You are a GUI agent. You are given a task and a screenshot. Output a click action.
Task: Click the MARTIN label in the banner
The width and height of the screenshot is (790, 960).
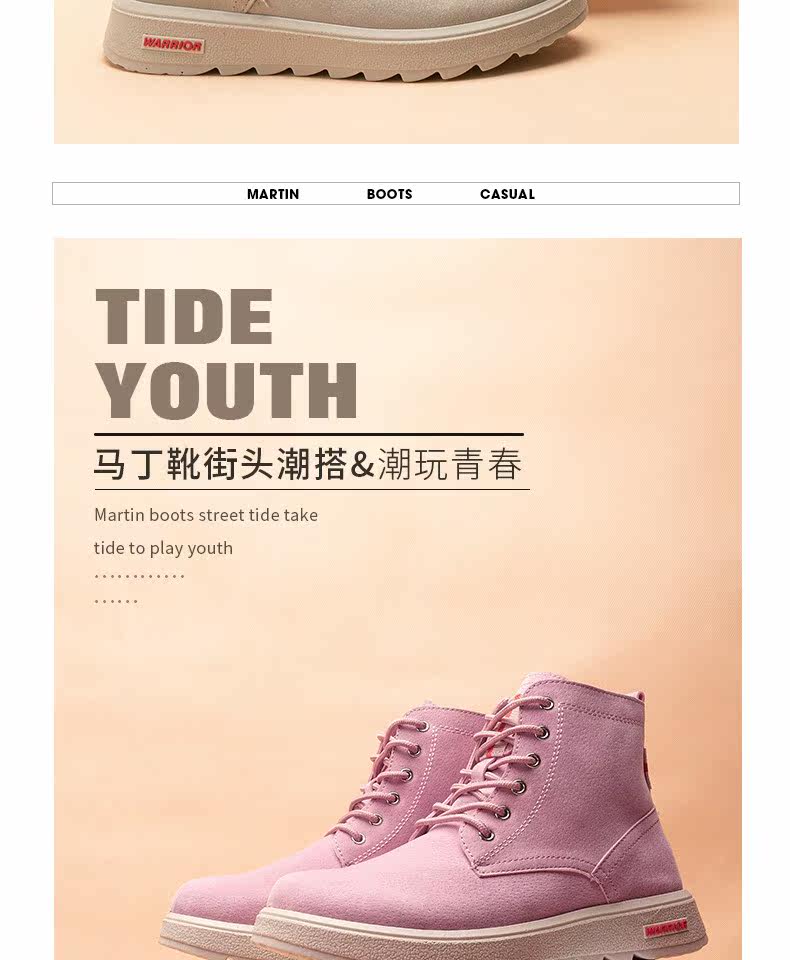[273, 194]
